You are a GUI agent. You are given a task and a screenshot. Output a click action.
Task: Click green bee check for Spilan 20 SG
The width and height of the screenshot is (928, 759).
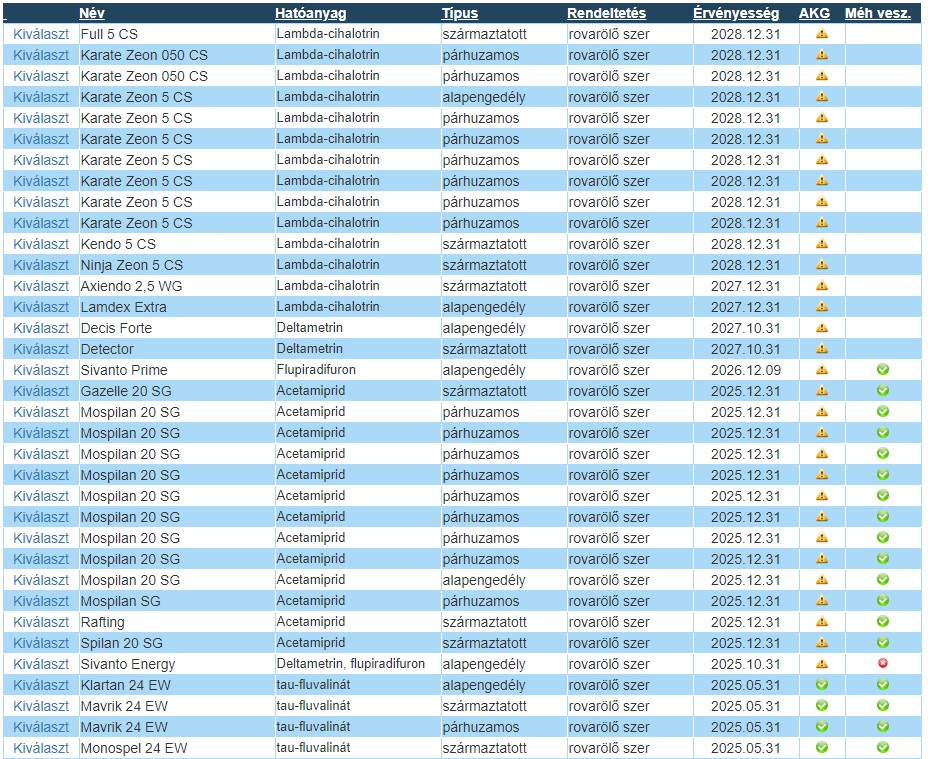tap(882, 643)
